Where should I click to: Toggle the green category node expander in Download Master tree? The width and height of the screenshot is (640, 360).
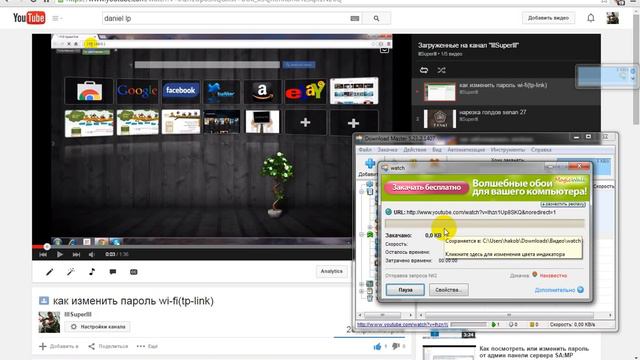click(362, 234)
